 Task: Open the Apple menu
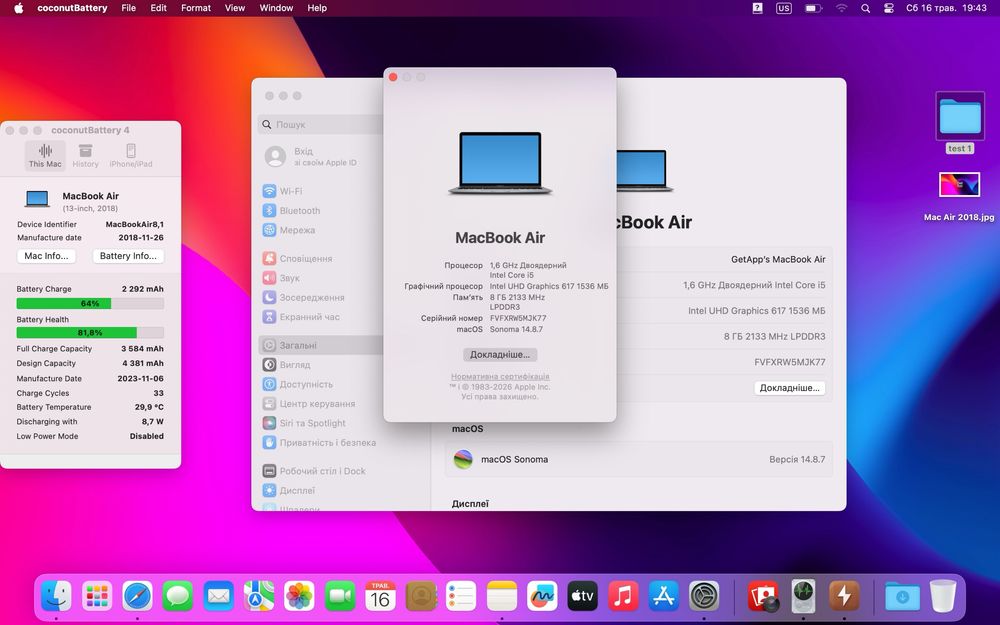click(x=18, y=8)
